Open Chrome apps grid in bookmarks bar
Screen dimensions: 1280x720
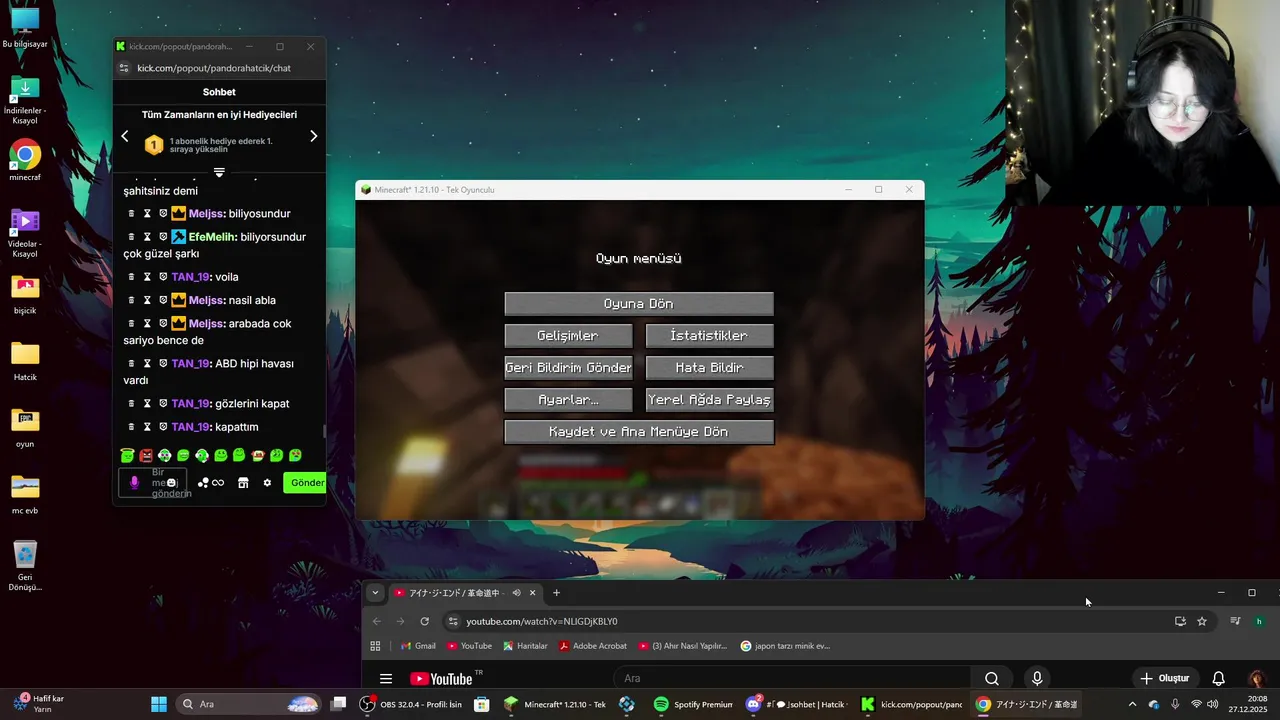coord(376,646)
